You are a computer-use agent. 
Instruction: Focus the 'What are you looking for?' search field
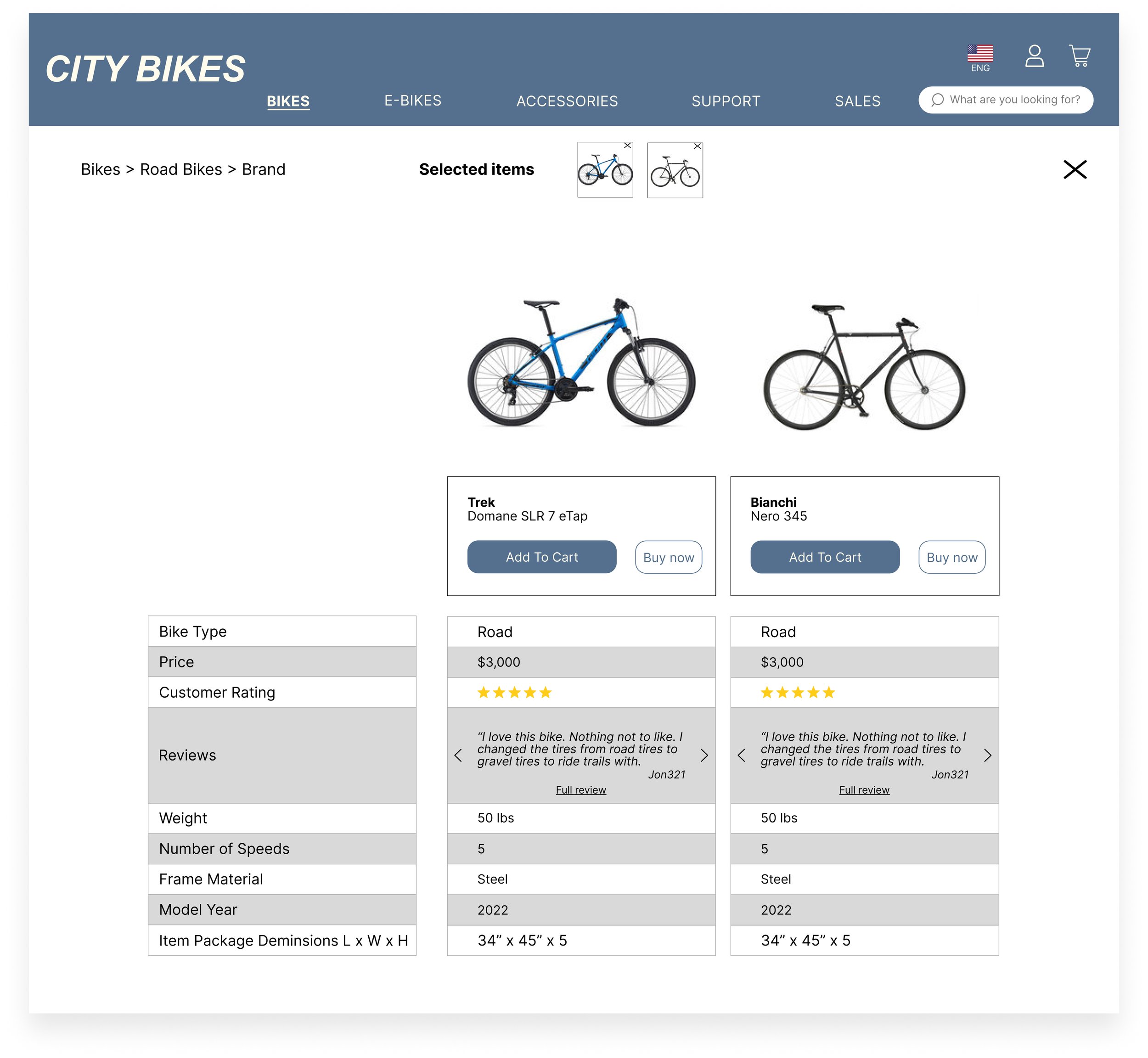[1006, 100]
